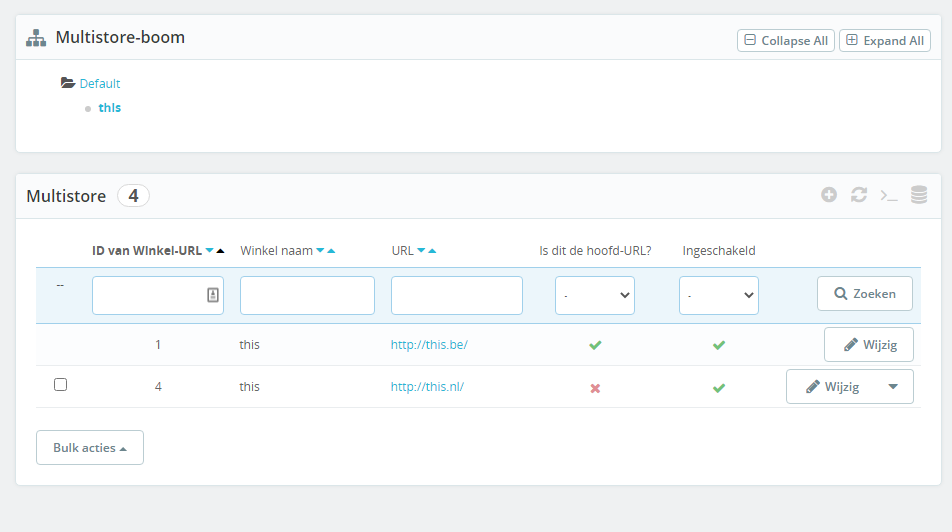
Task: Click red hoofd-URL cross for this.nl
Action: click(x=595, y=388)
